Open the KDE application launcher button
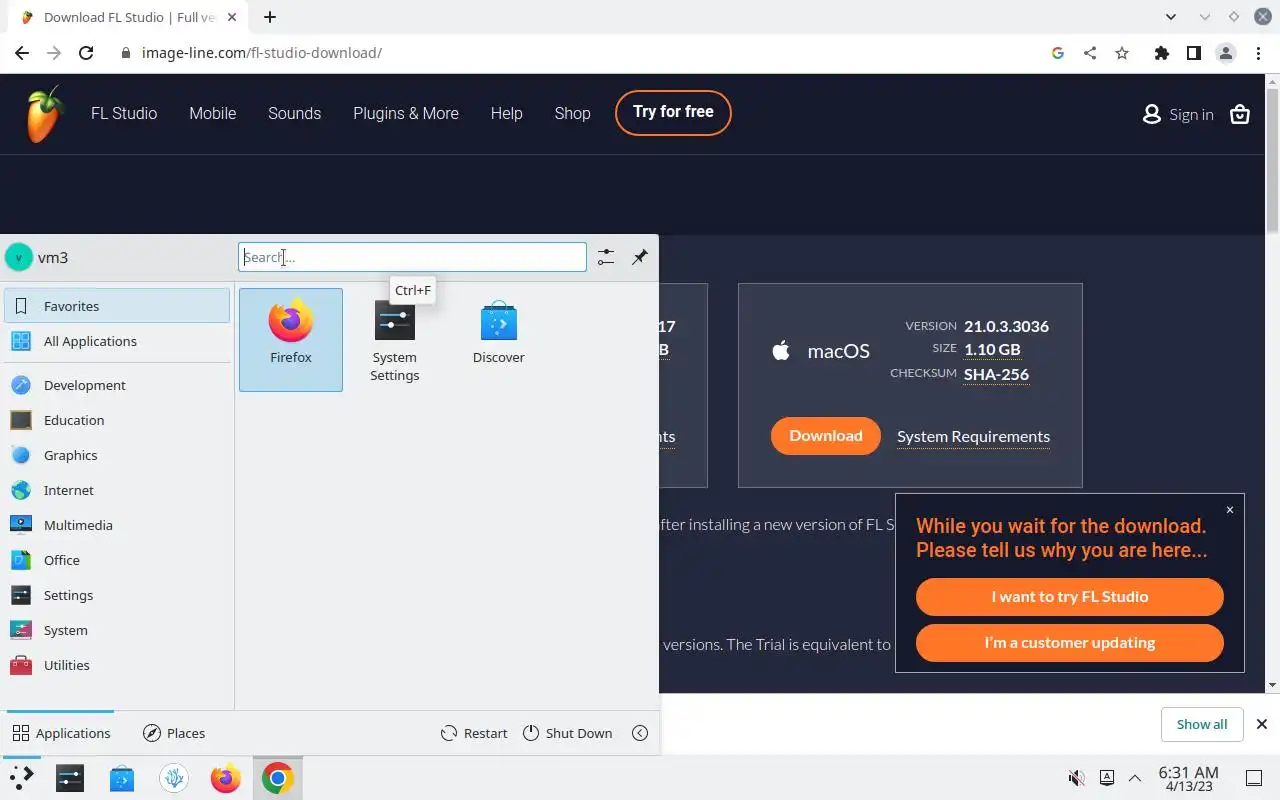Screen dimensions: 1280x800 [21, 778]
